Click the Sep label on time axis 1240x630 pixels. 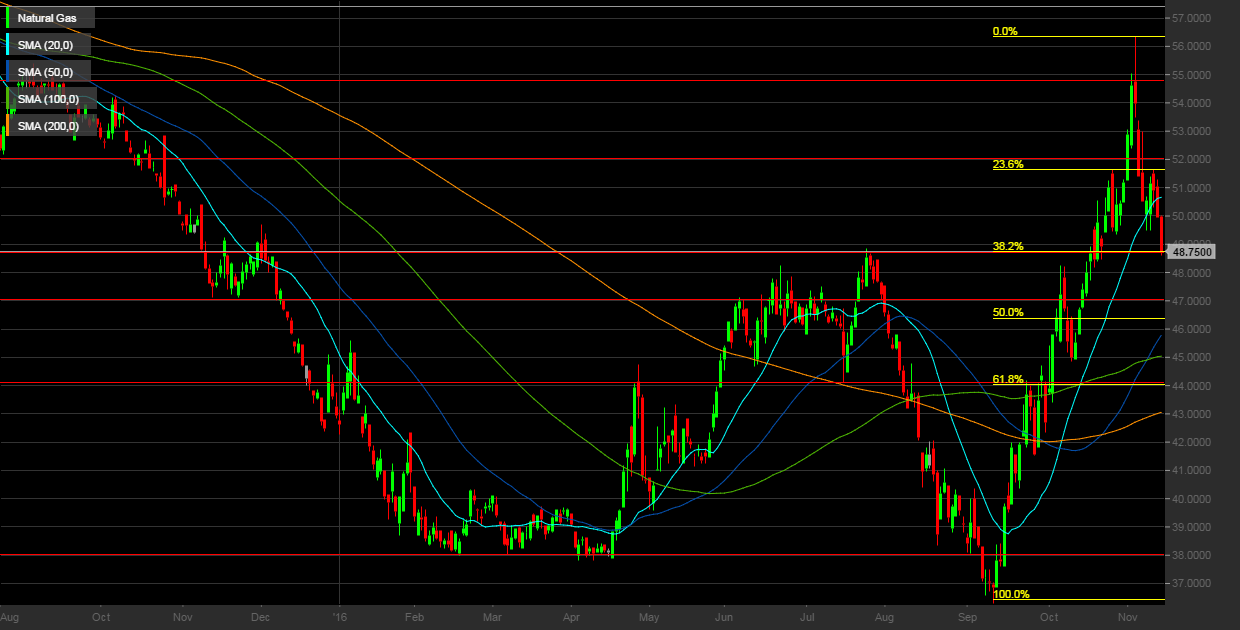(x=967, y=619)
